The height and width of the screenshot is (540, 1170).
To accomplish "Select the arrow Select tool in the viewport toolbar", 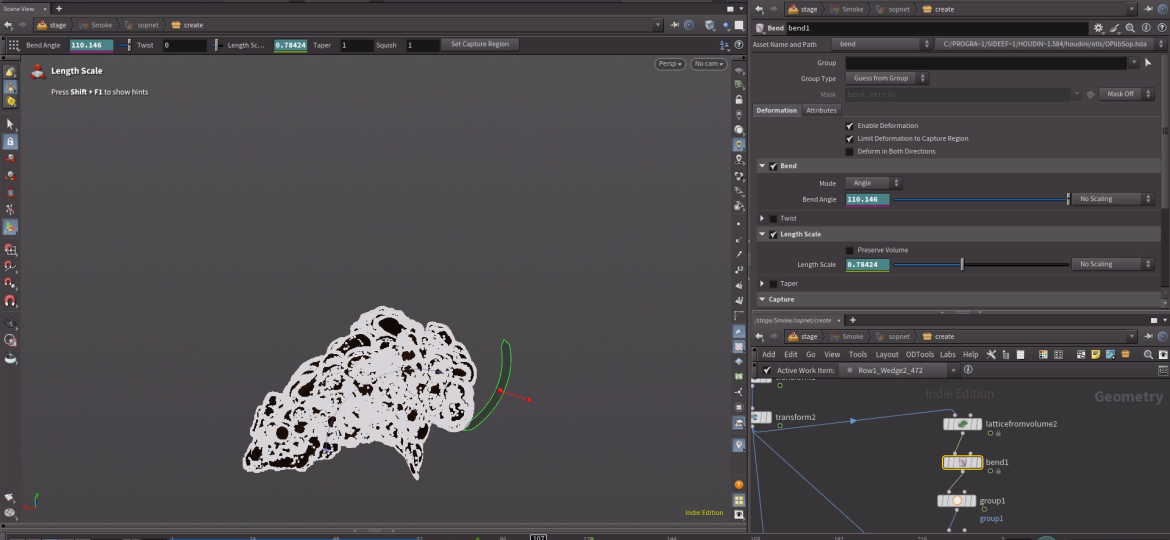I will pyautogui.click(x=10, y=124).
